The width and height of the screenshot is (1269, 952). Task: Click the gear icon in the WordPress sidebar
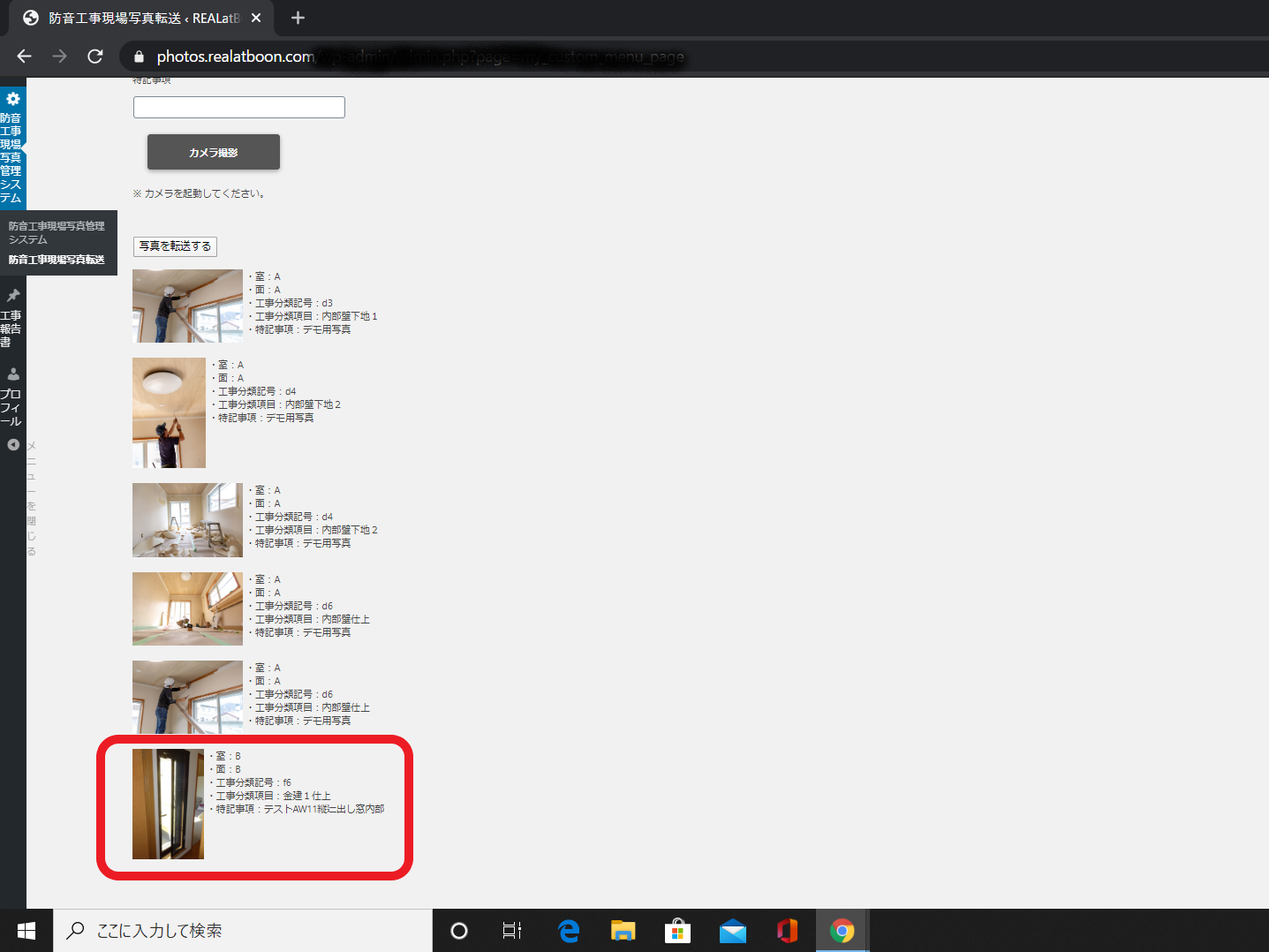pos(13,99)
